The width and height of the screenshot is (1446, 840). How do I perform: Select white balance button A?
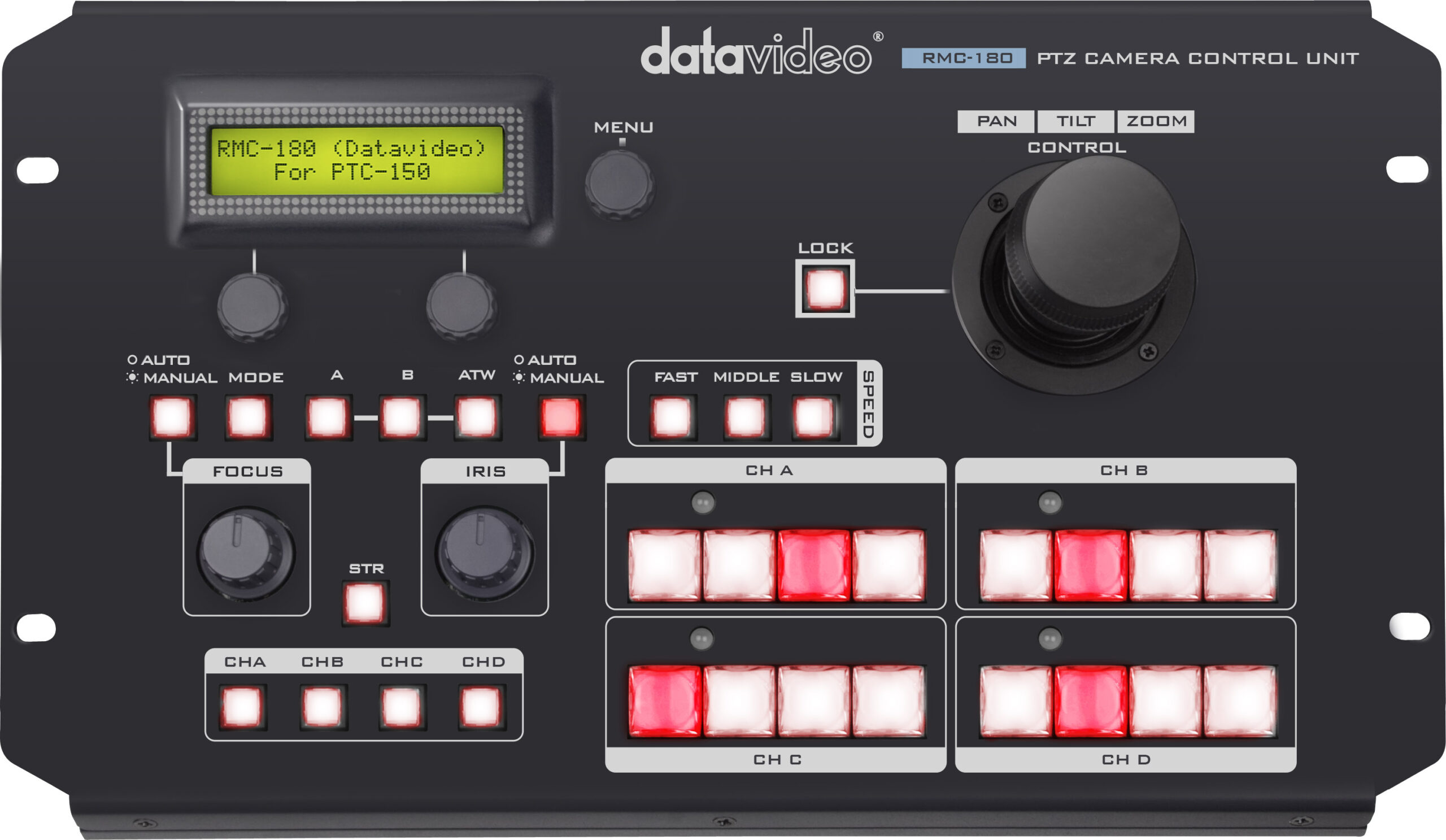coord(328,417)
